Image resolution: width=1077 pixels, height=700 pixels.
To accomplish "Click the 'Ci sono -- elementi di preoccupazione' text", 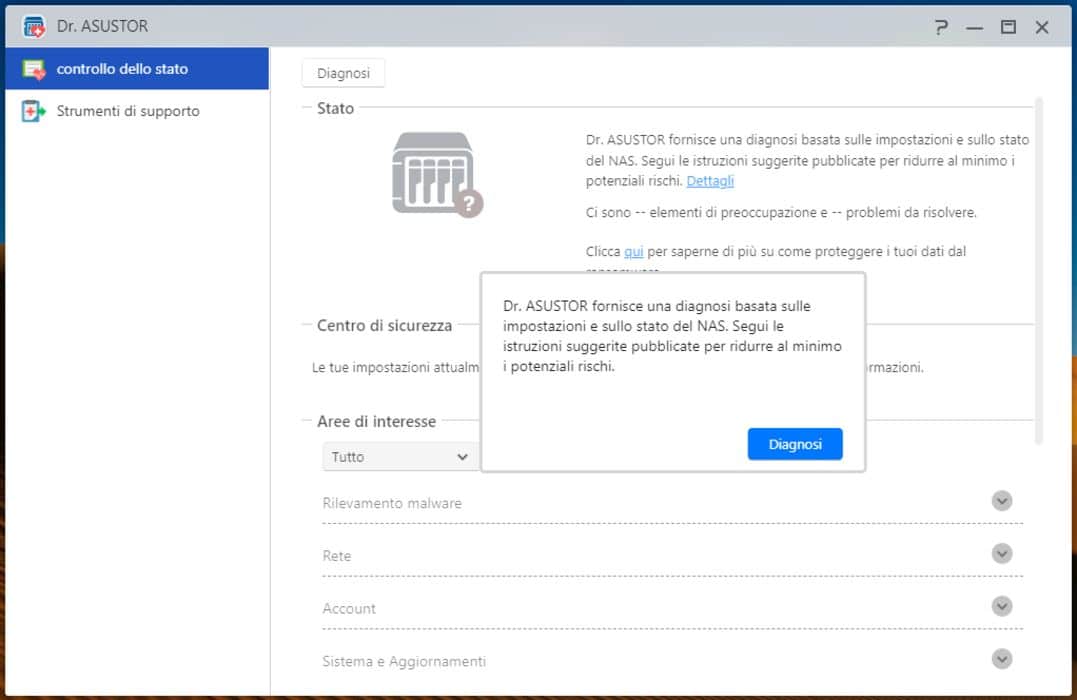I will (781, 213).
